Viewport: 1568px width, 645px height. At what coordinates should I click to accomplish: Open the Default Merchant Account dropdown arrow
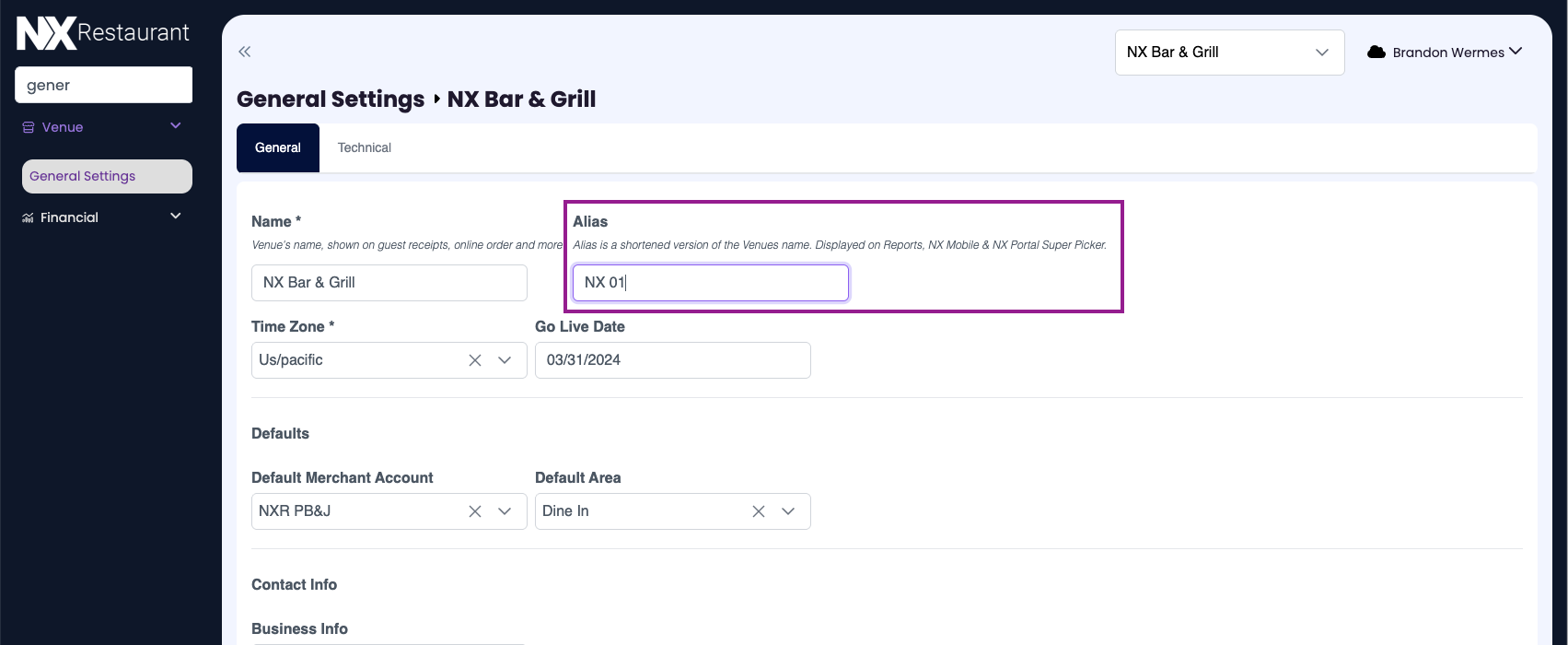pos(505,511)
